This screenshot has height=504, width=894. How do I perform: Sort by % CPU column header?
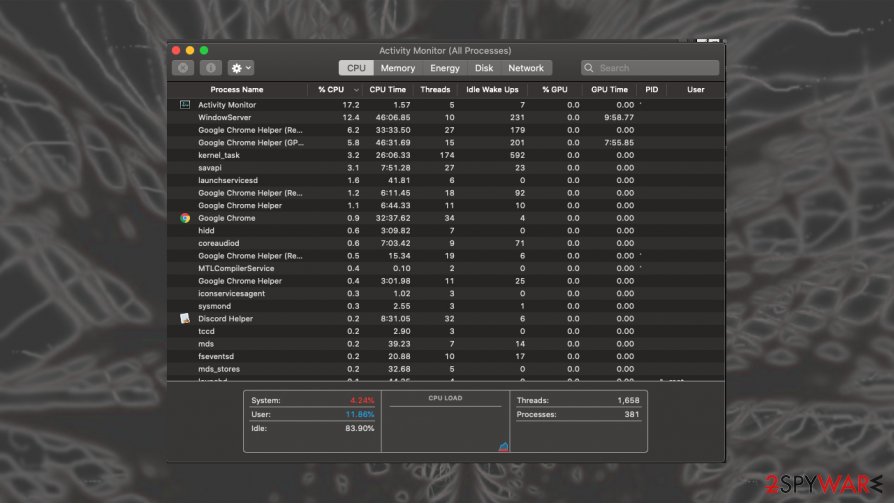pos(331,90)
